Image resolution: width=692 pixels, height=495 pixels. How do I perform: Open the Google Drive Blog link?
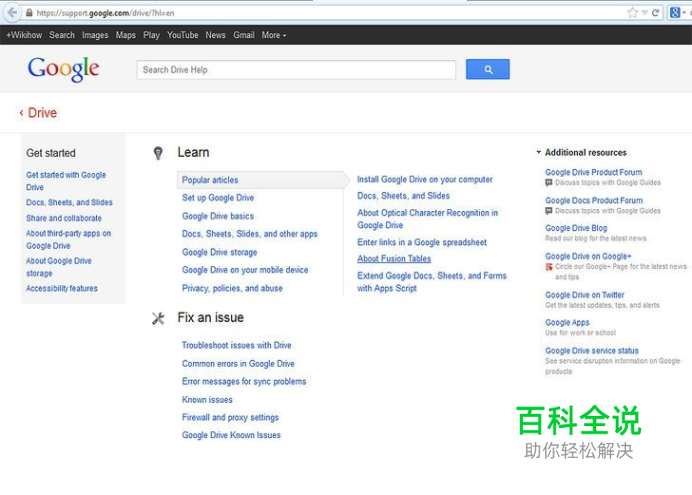(x=576, y=228)
